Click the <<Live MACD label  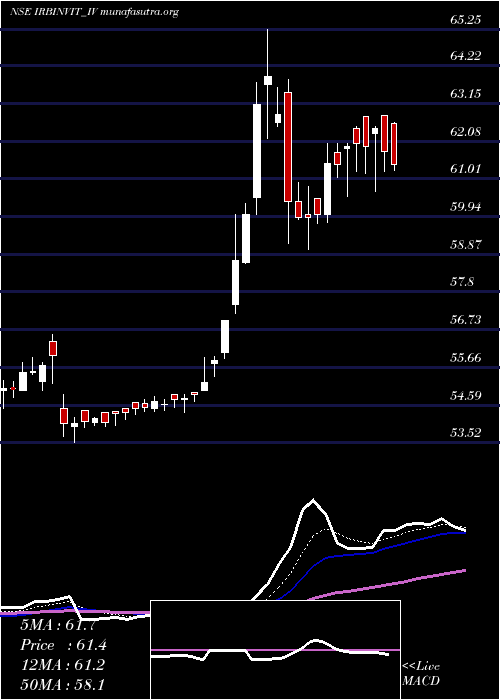tap(421, 674)
